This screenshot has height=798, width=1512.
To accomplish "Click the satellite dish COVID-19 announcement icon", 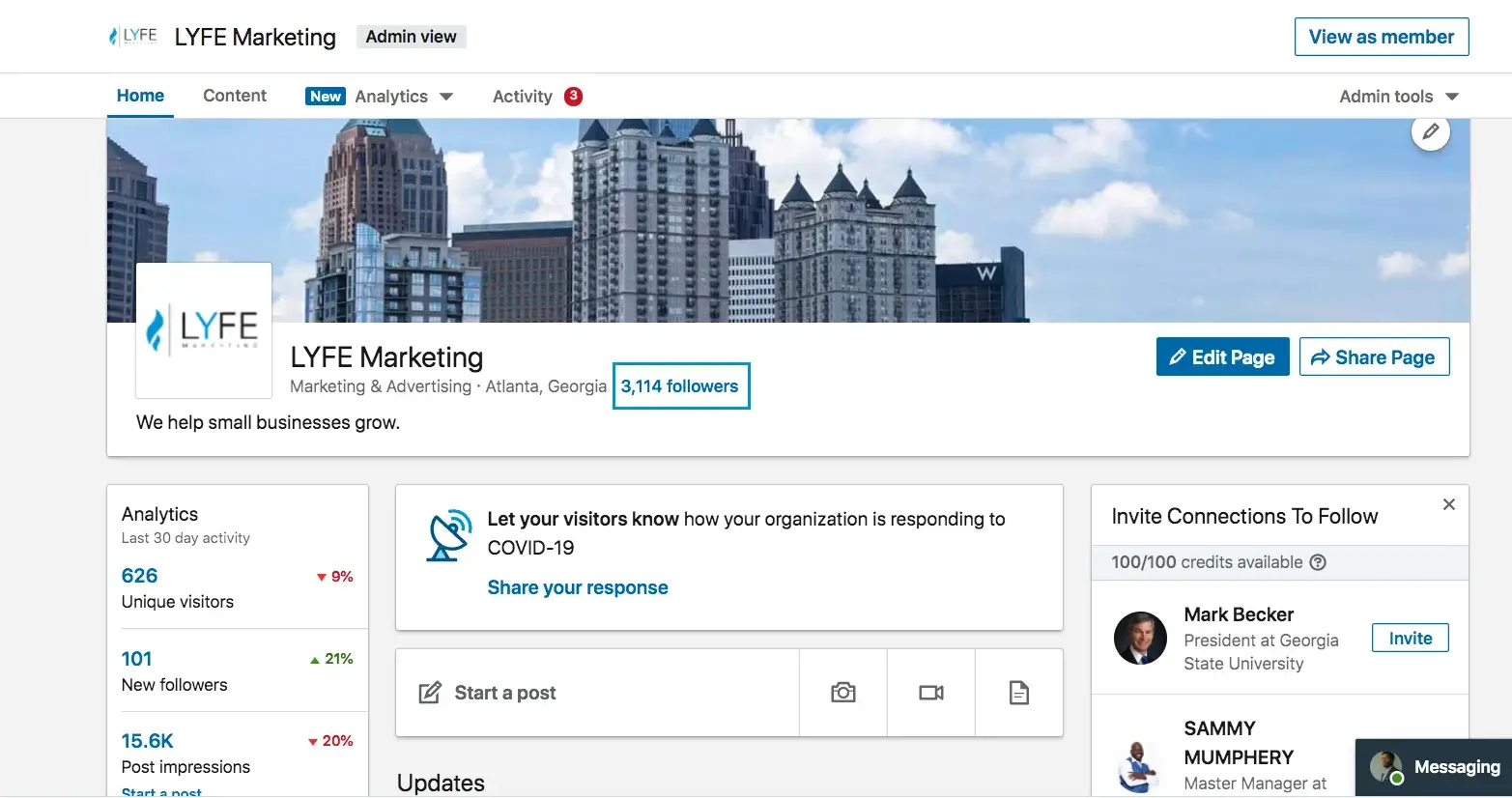I will pyautogui.click(x=449, y=533).
